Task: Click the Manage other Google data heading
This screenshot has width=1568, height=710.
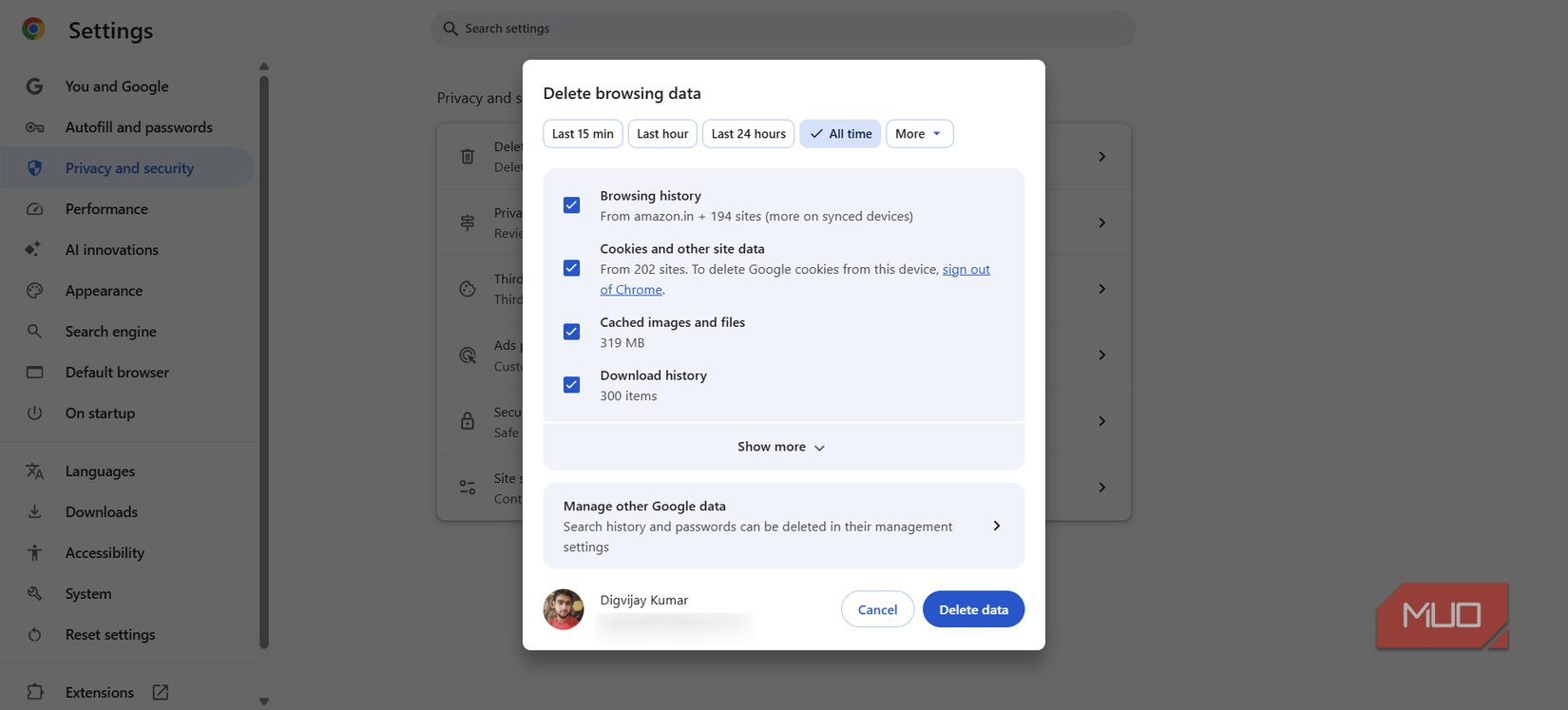Action: coord(644,507)
